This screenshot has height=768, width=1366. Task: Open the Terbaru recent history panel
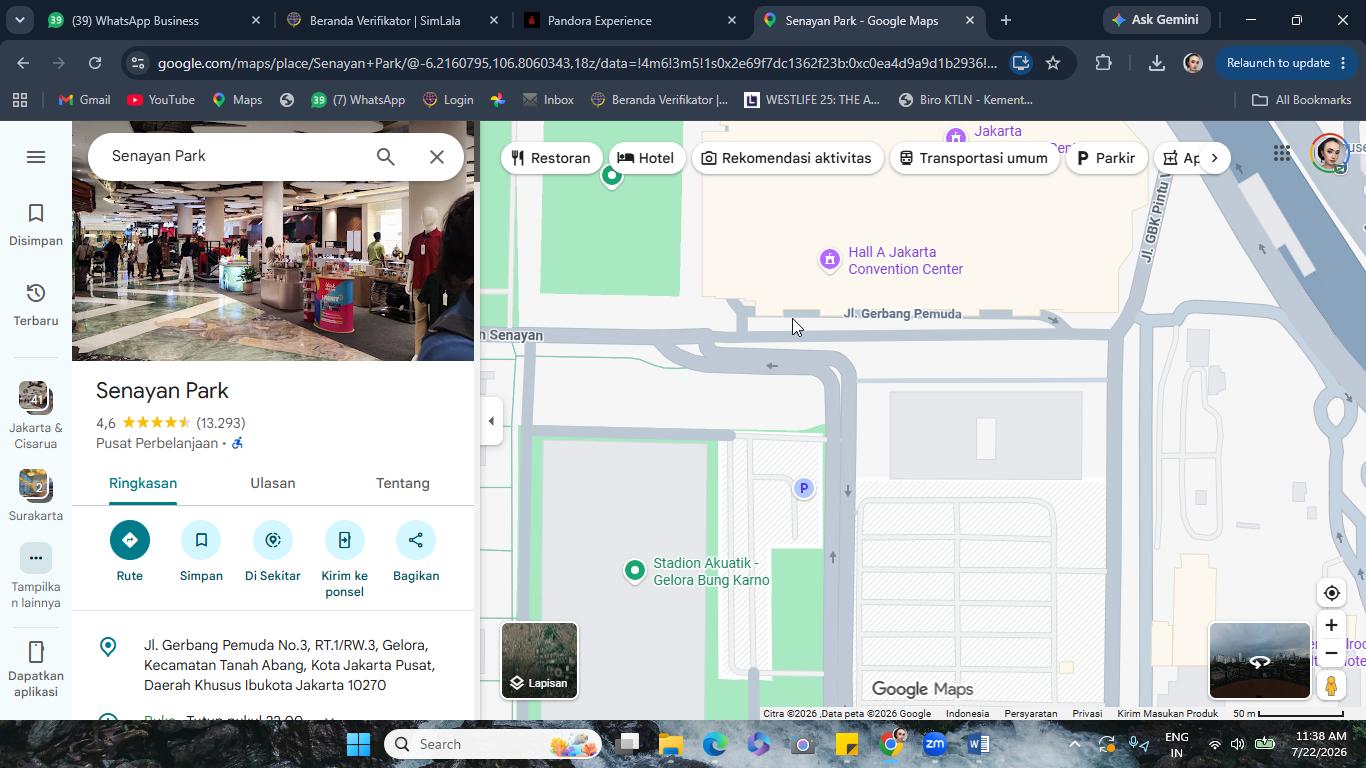(36, 305)
